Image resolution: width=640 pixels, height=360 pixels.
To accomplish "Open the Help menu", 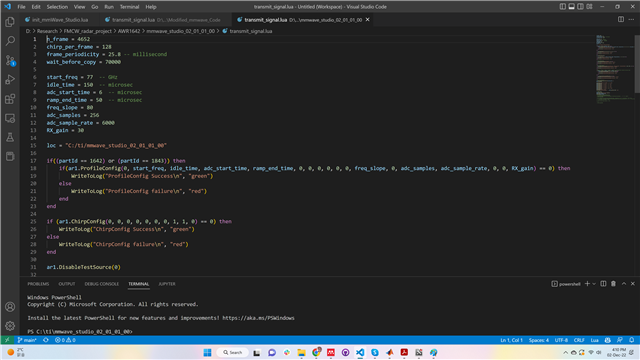I will tap(151, 7).
